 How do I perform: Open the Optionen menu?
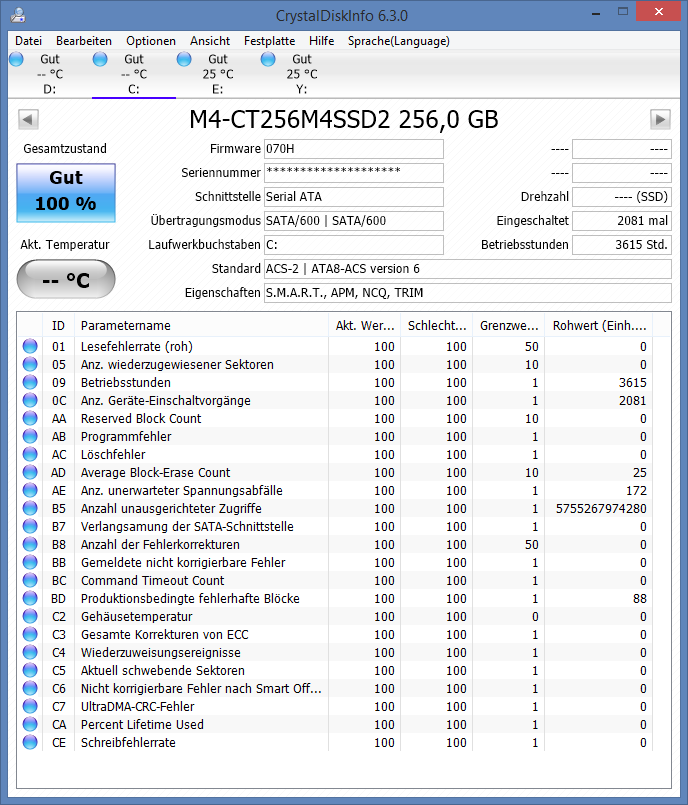[150, 41]
